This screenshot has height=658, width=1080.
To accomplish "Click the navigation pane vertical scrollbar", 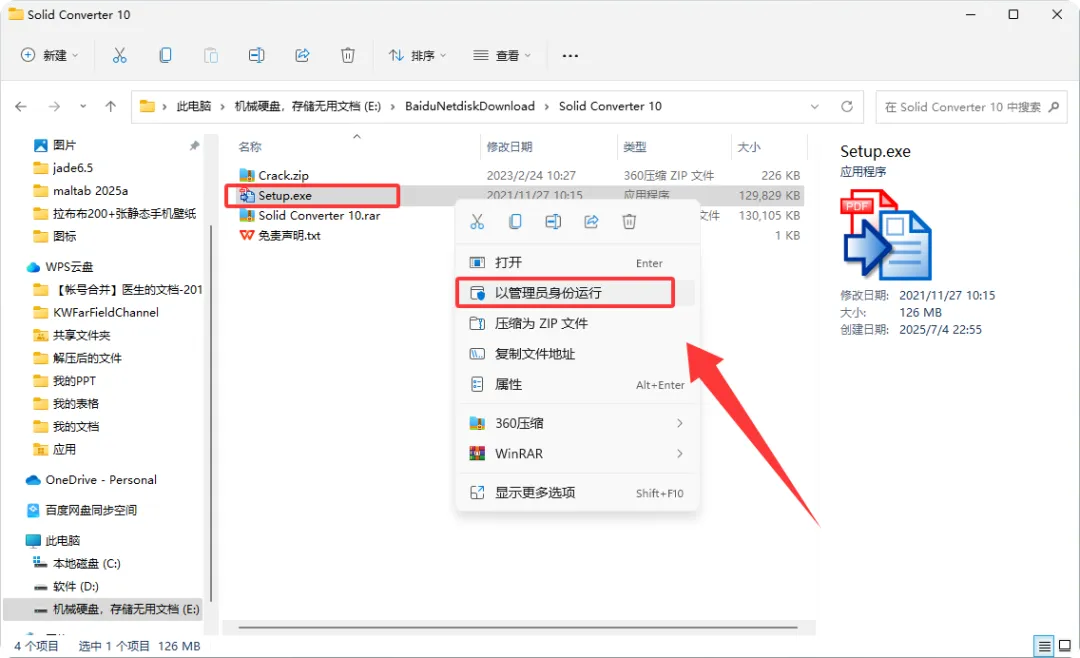I will (211, 413).
